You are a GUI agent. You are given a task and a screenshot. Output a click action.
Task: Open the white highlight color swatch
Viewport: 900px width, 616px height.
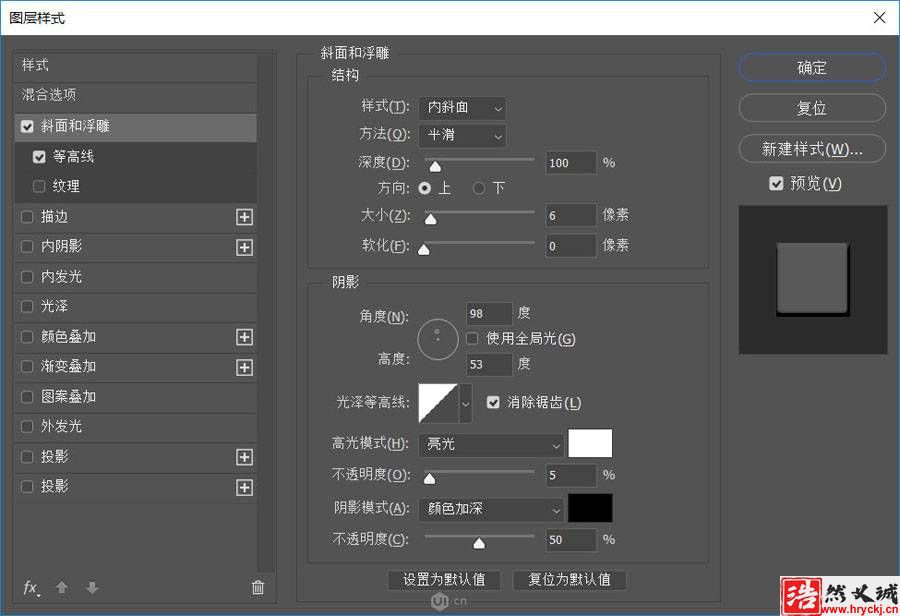point(590,443)
